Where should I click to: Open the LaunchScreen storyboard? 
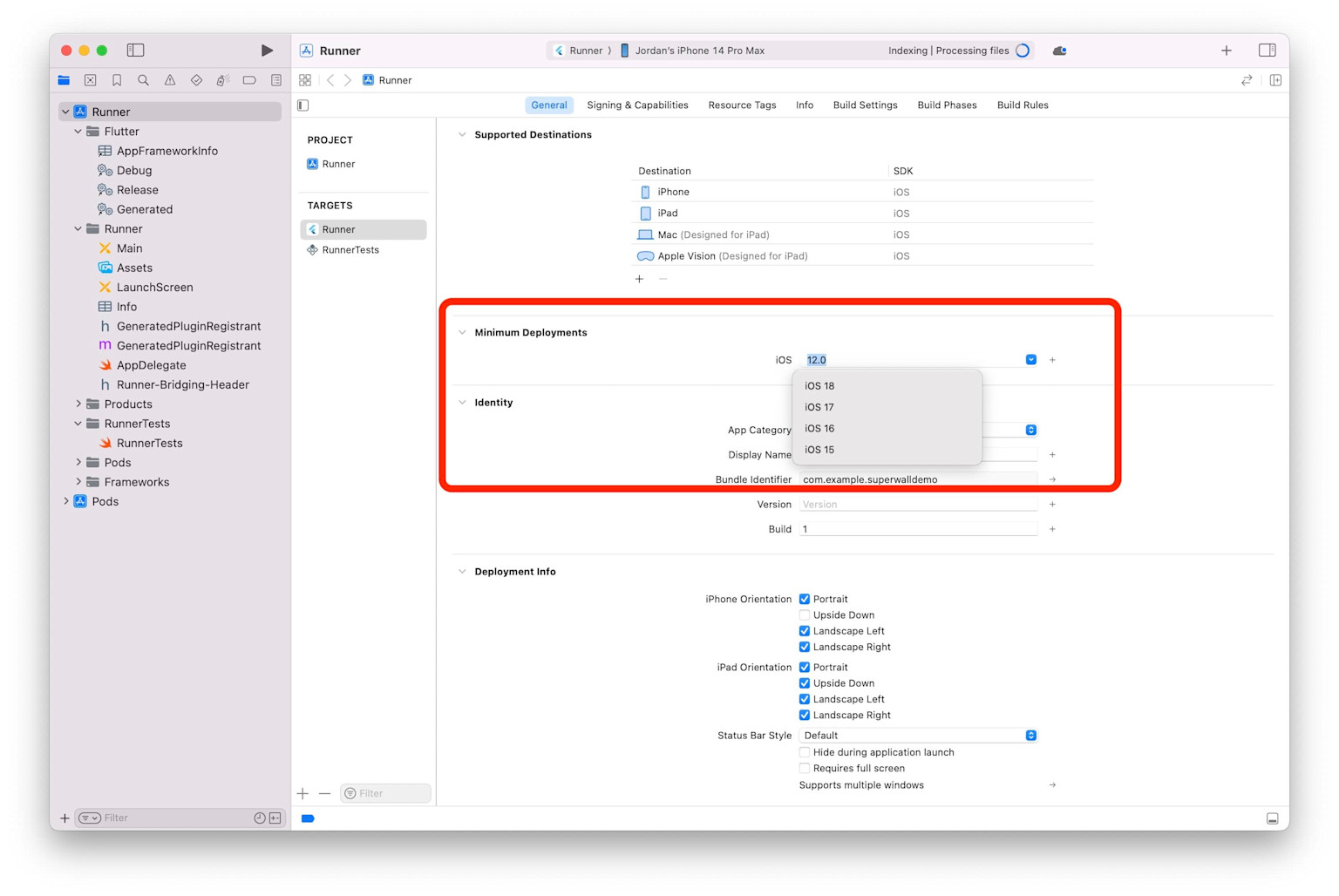point(154,288)
